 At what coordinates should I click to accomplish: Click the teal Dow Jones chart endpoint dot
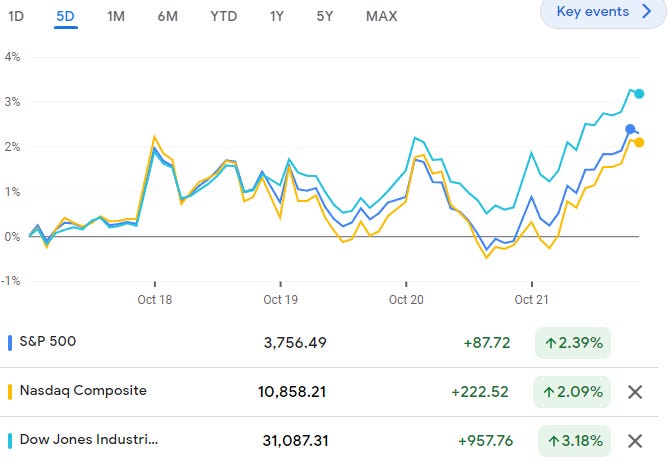(639, 94)
